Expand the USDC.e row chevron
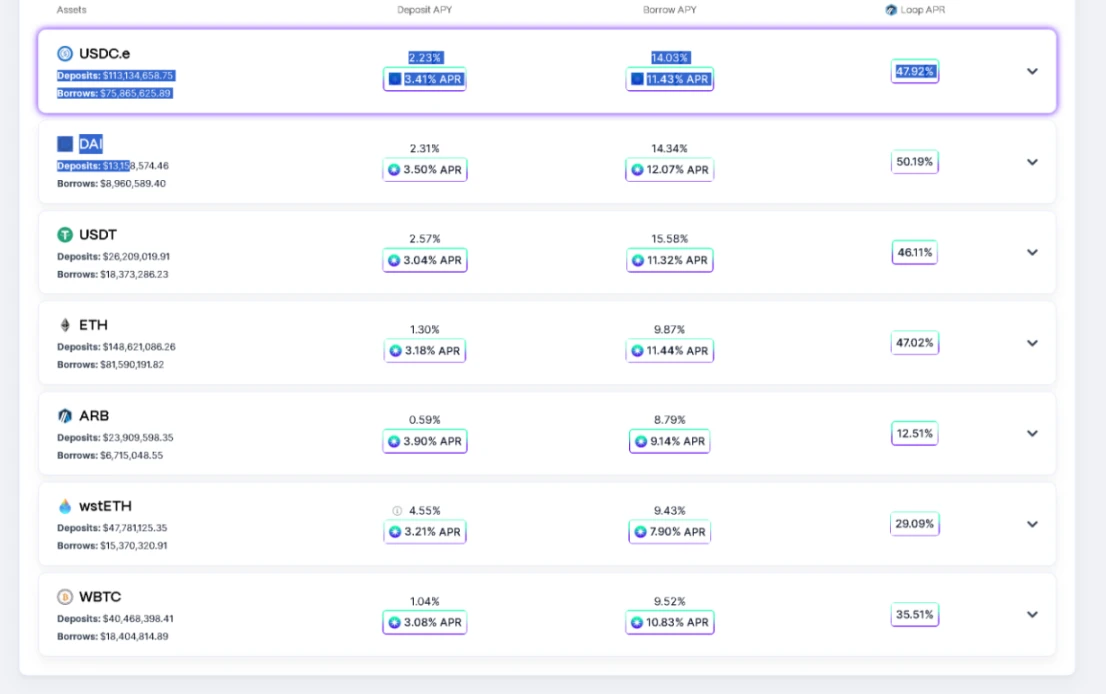Image resolution: width=1106 pixels, height=694 pixels. [x=1032, y=71]
